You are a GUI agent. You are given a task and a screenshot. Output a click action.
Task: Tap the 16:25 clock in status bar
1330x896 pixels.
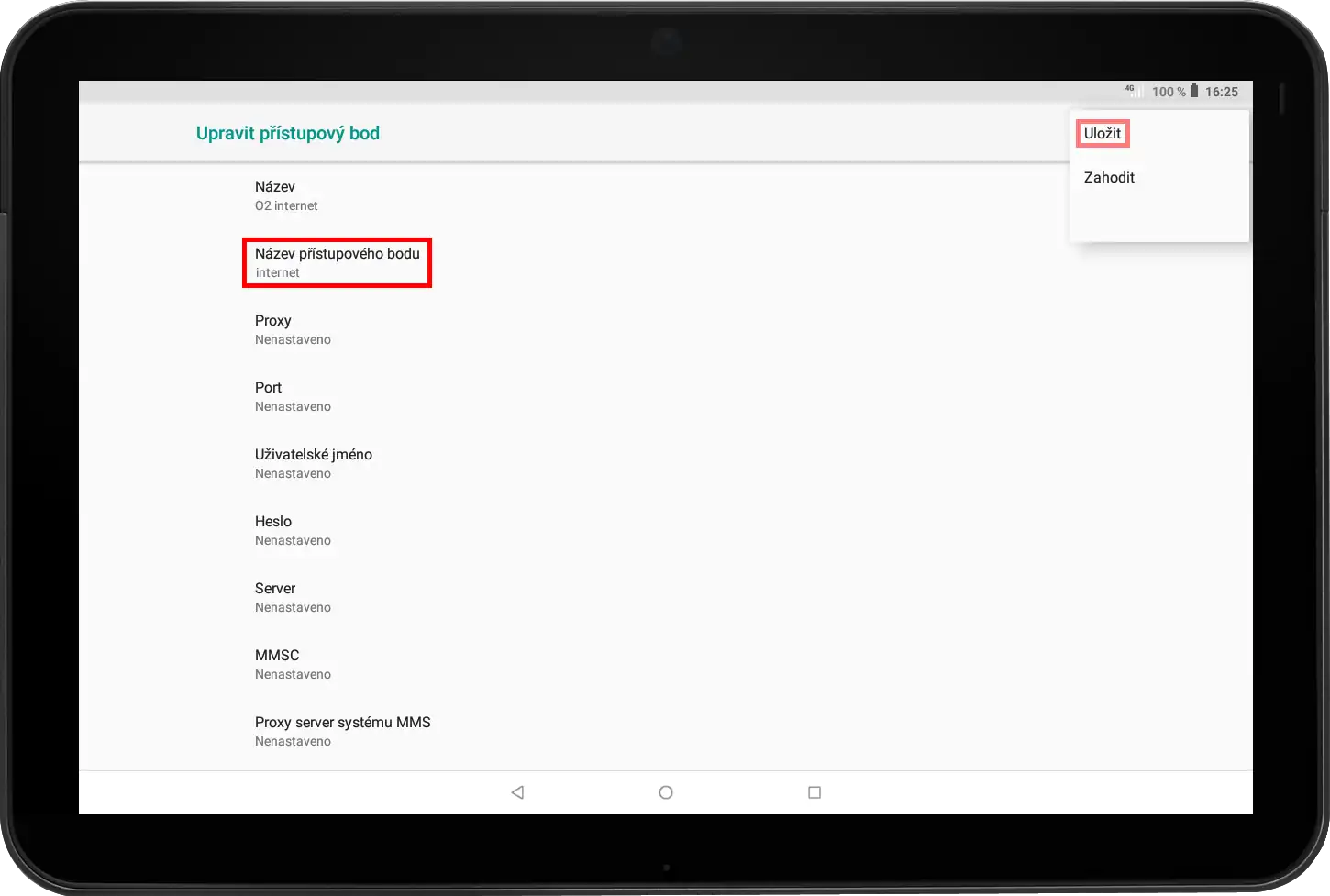coord(1221,92)
